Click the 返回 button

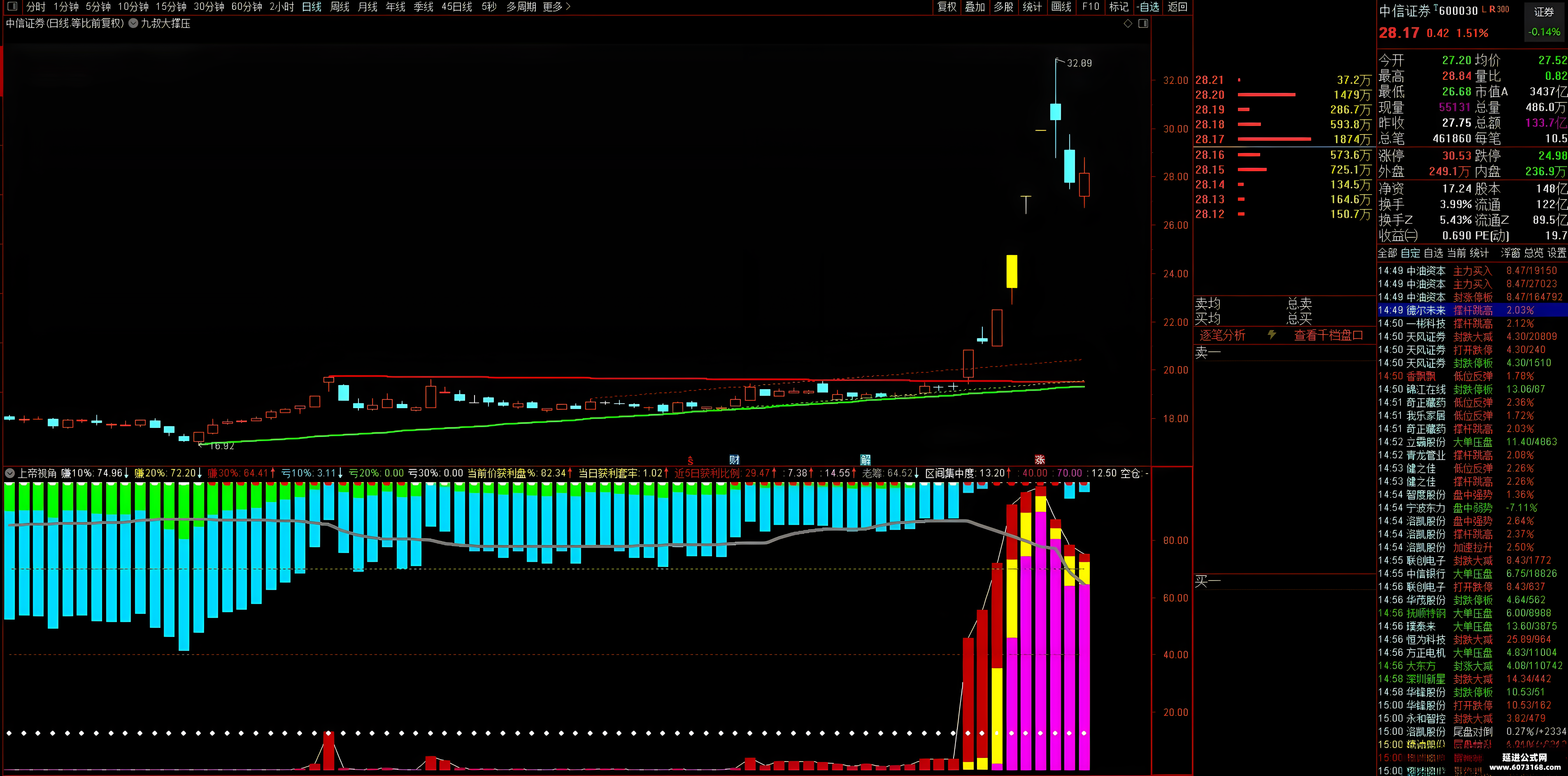(1178, 7)
